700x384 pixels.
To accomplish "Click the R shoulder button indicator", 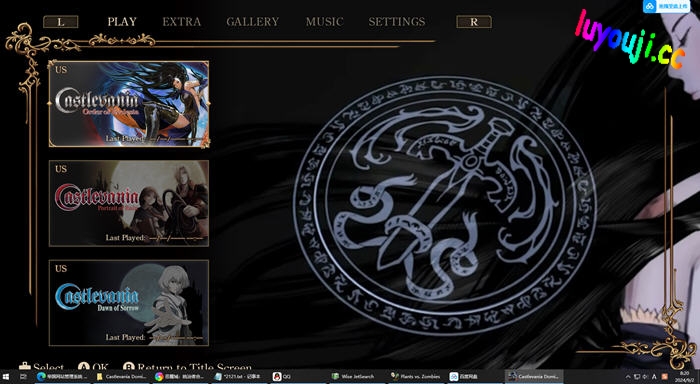I will (474, 22).
